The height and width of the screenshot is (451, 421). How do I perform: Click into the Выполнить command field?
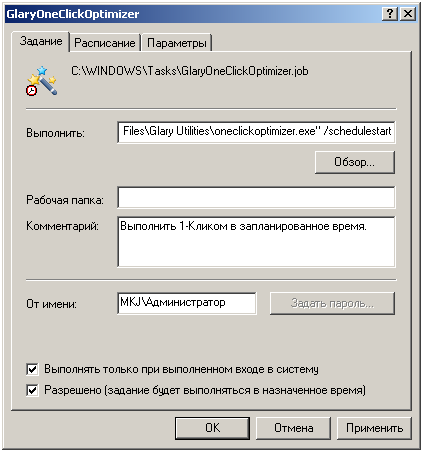[x=256, y=132]
